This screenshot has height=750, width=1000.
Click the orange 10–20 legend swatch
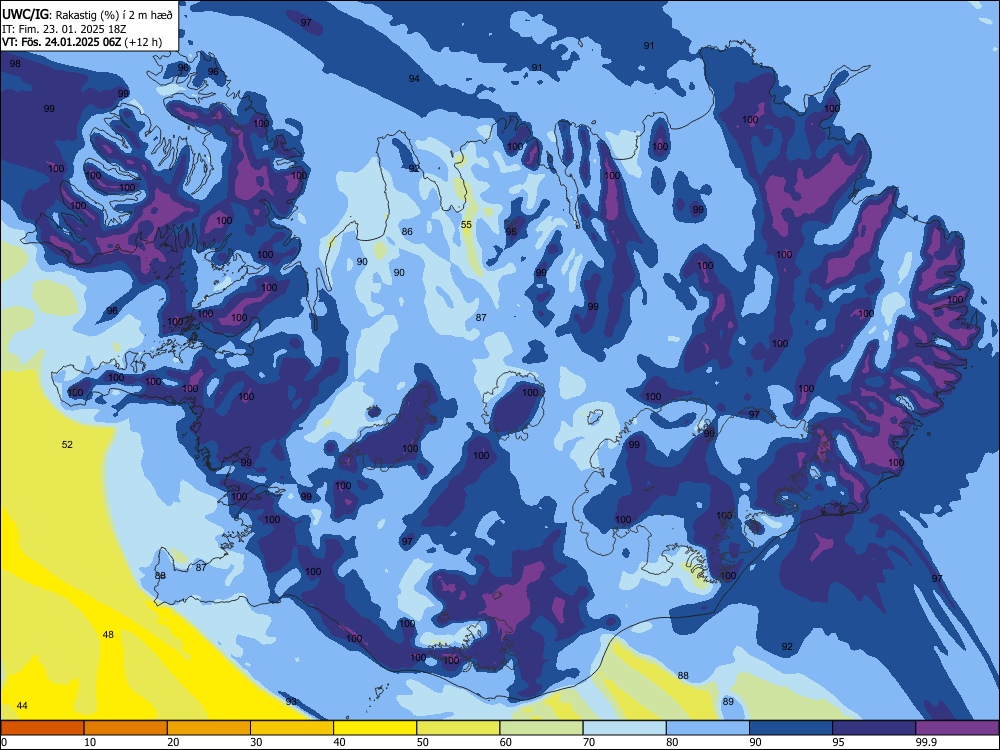tap(126, 728)
